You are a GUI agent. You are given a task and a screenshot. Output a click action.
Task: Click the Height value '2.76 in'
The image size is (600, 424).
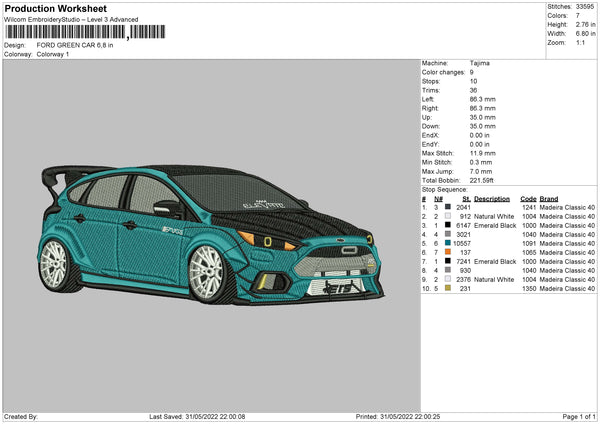click(x=585, y=24)
